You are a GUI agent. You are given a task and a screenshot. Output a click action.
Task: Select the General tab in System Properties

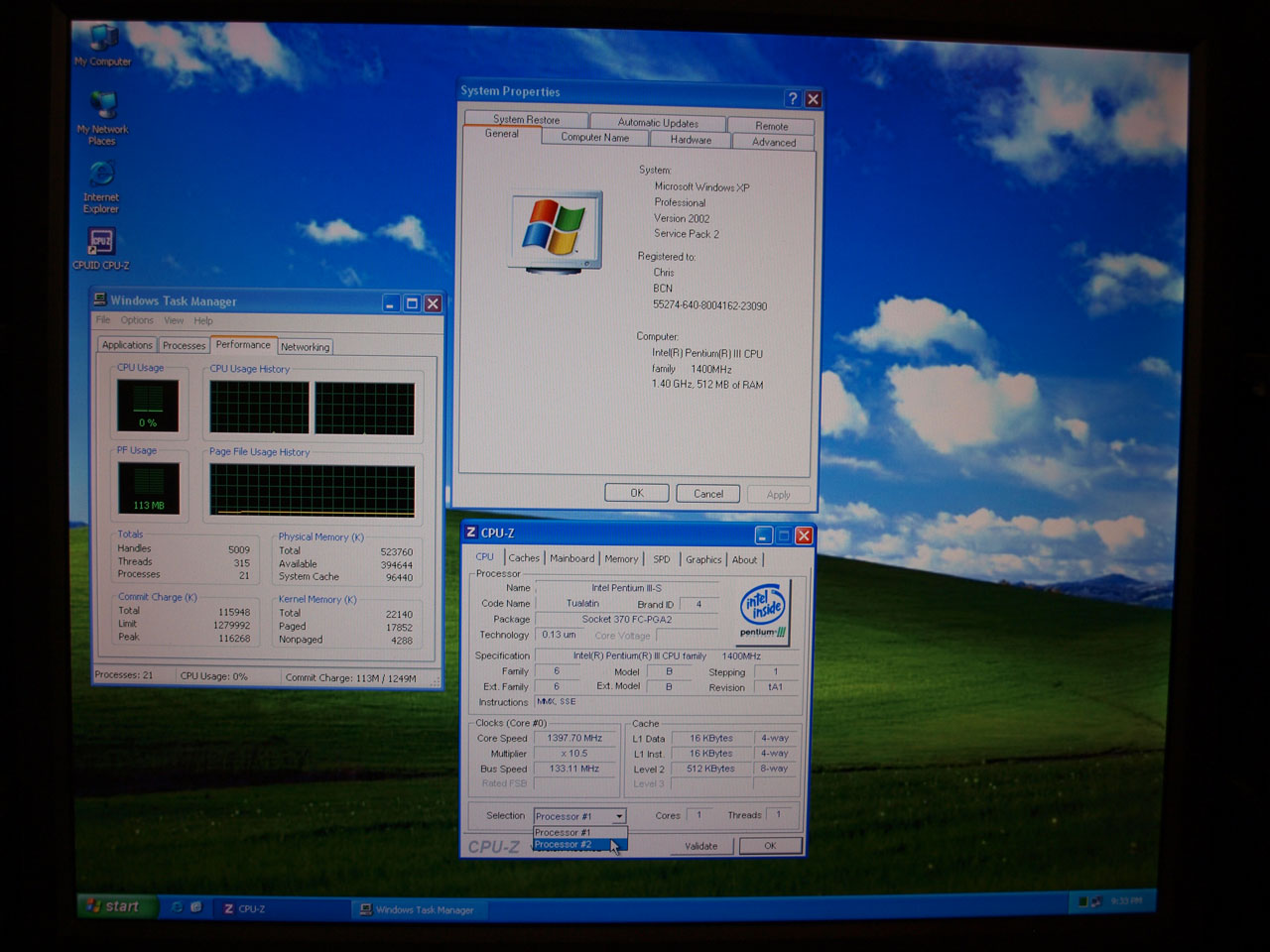coord(502,134)
